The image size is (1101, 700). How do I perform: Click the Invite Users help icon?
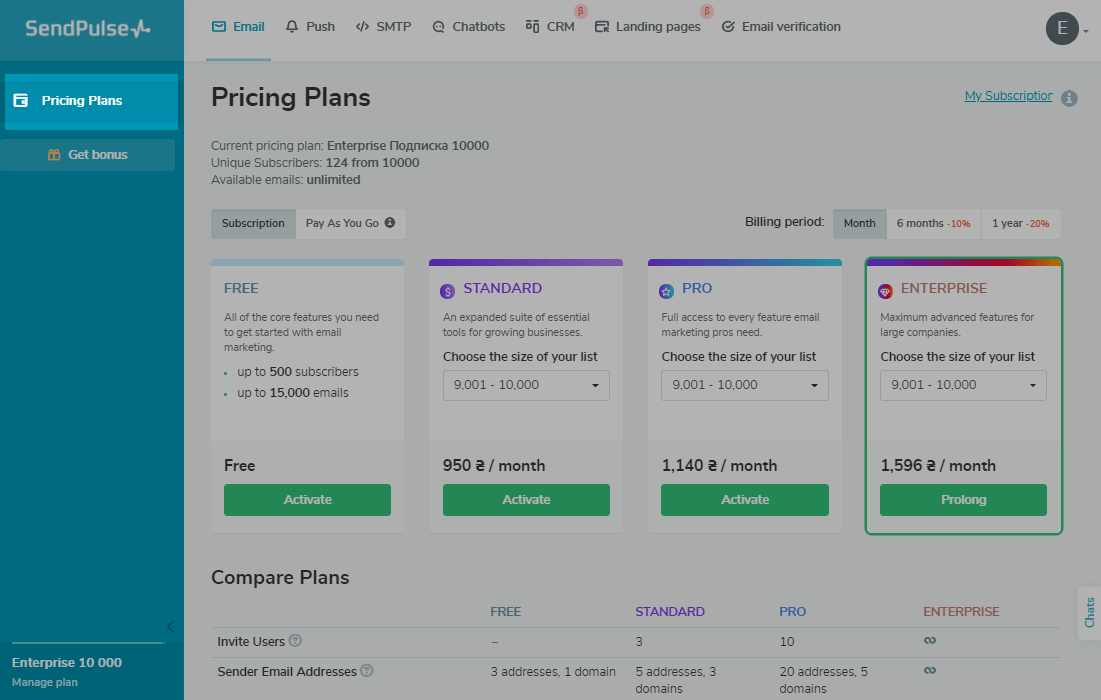pos(296,640)
